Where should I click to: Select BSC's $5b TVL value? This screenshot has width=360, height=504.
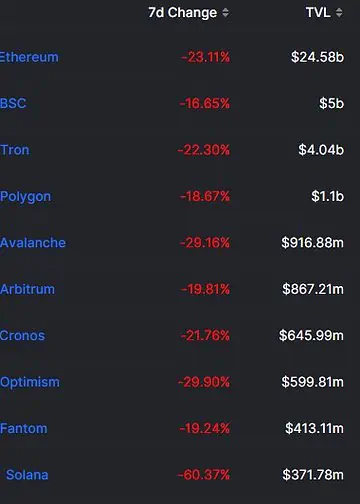click(331, 103)
